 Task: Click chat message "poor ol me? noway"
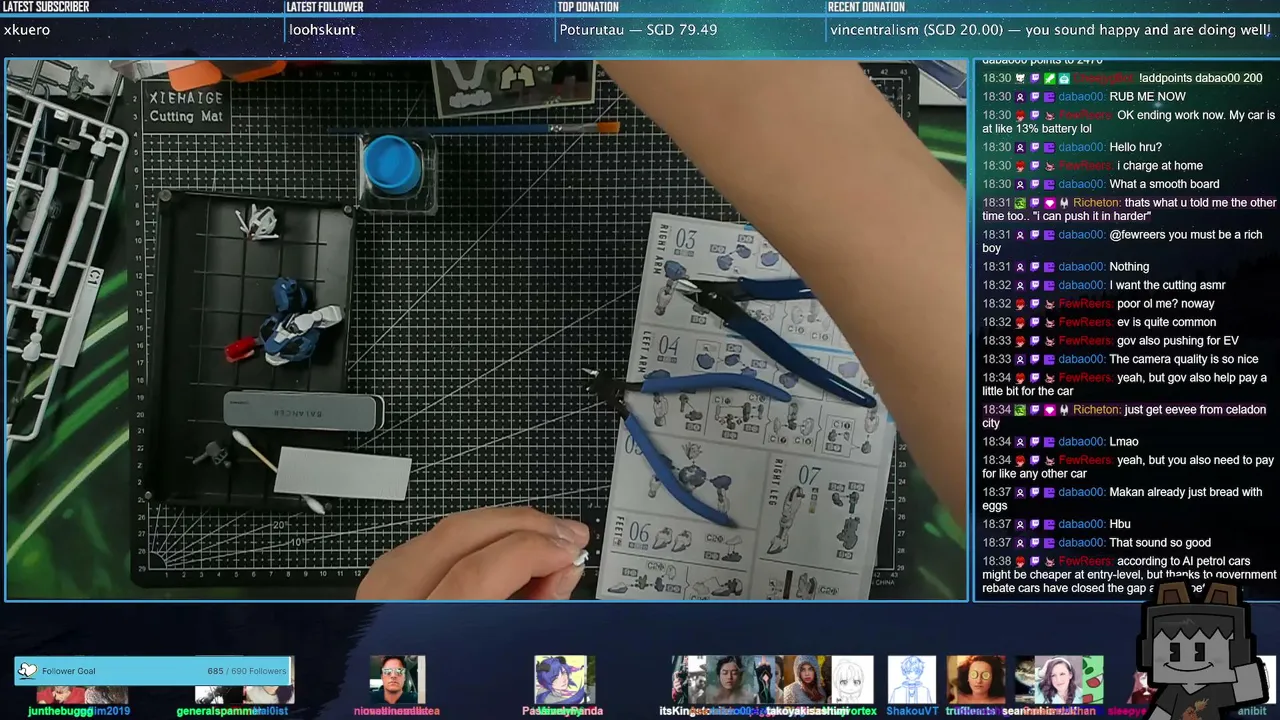[x=1166, y=304]
